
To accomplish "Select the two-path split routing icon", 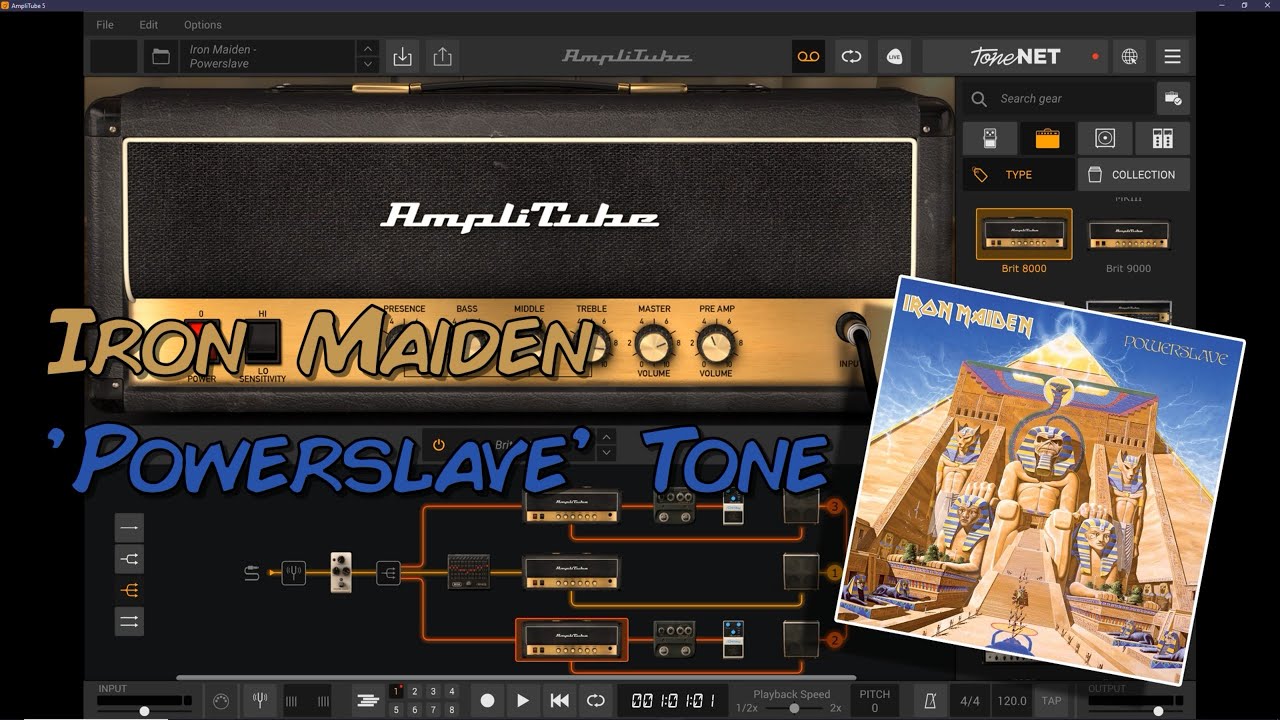I will pos(129,559).
